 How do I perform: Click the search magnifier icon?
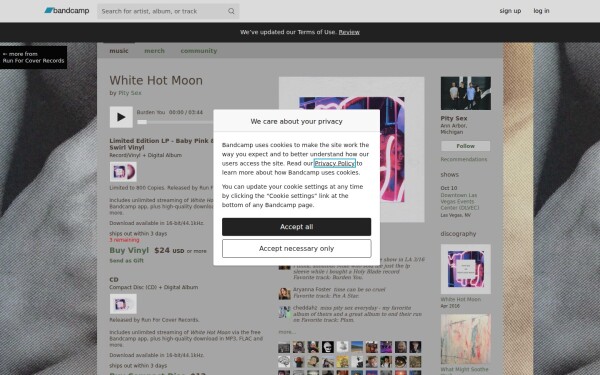[x=231, y=11]
